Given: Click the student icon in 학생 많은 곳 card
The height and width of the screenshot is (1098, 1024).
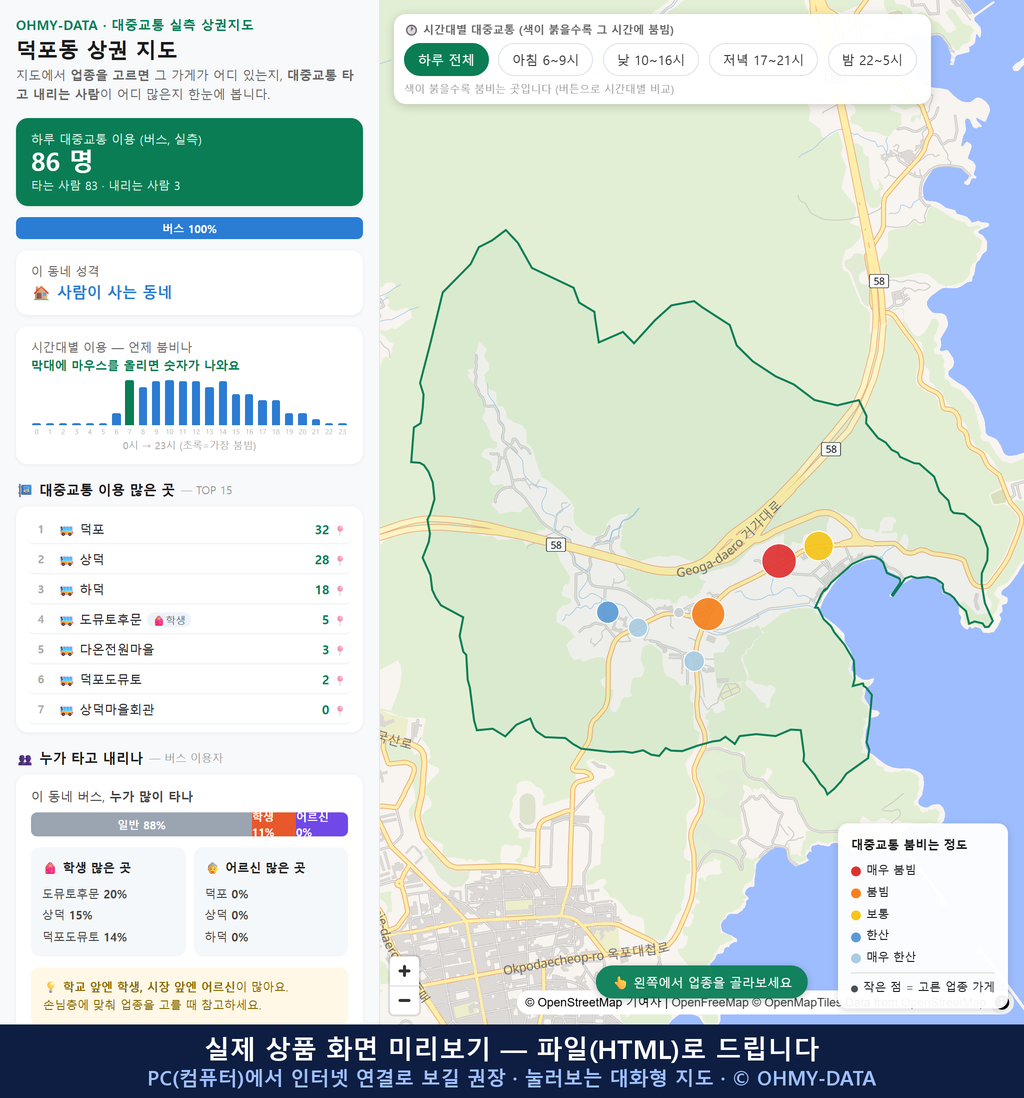Looking at the screenshot, I should [50, 868].
